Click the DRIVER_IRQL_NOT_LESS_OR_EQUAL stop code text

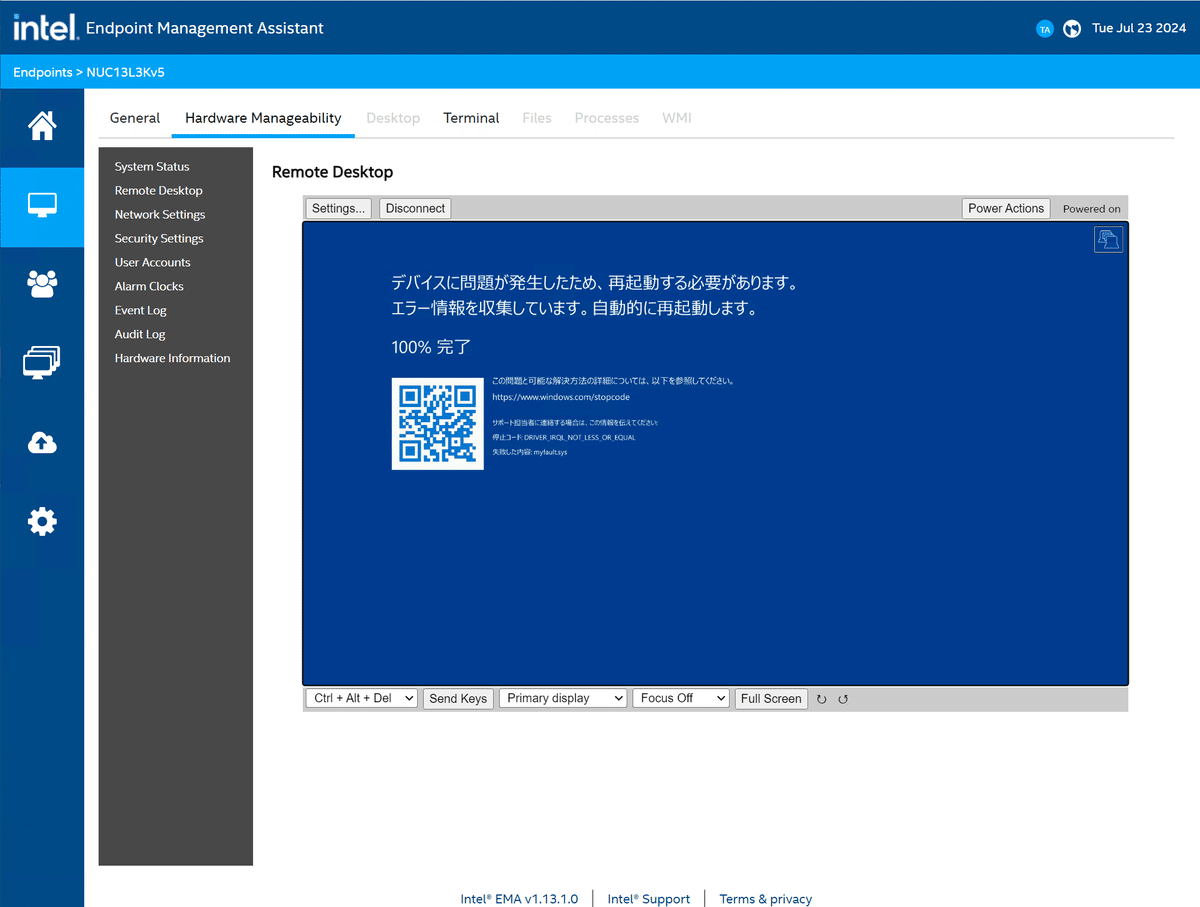tap(580, 438)
